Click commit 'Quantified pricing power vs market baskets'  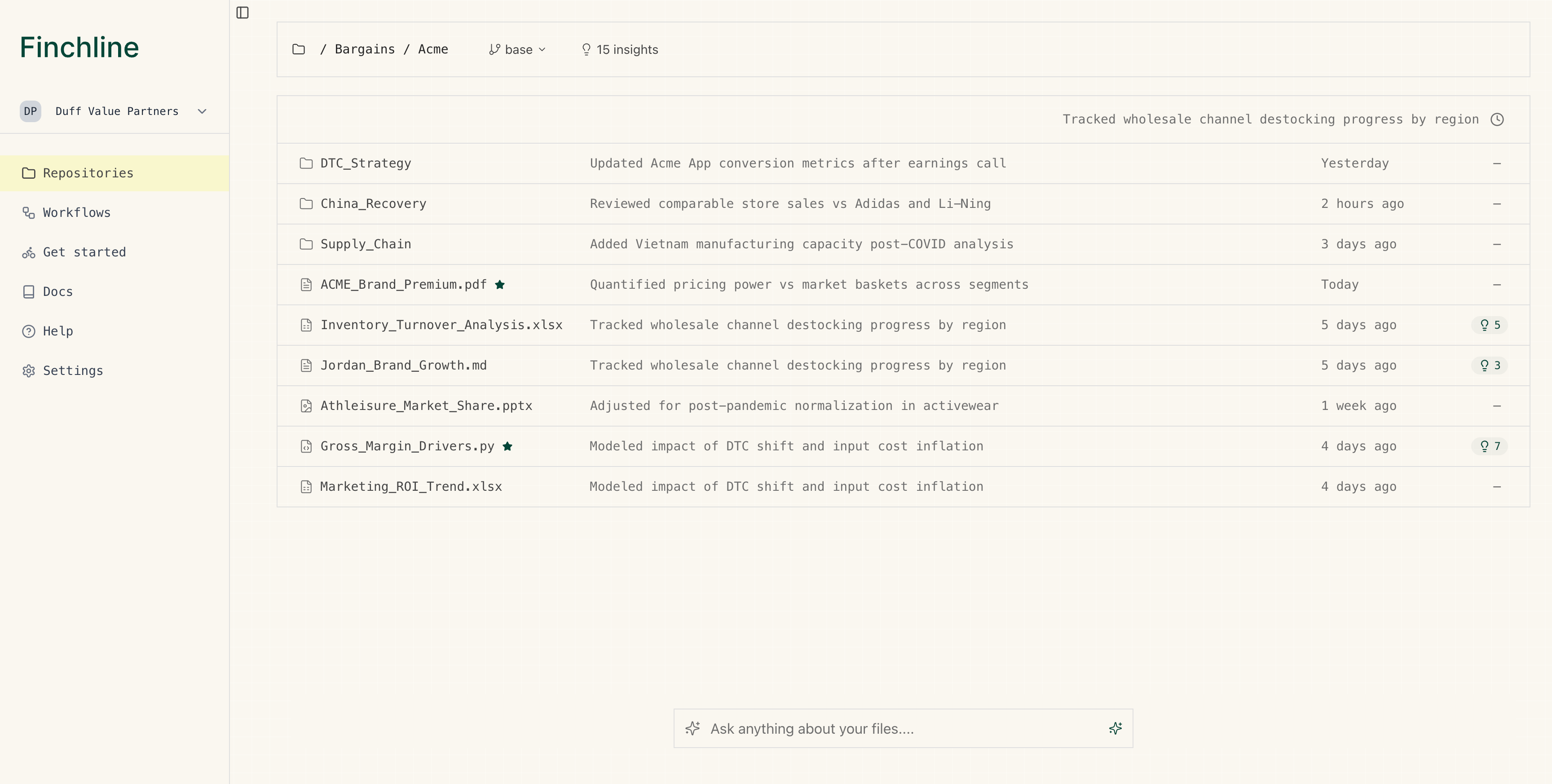coord(809,284)
